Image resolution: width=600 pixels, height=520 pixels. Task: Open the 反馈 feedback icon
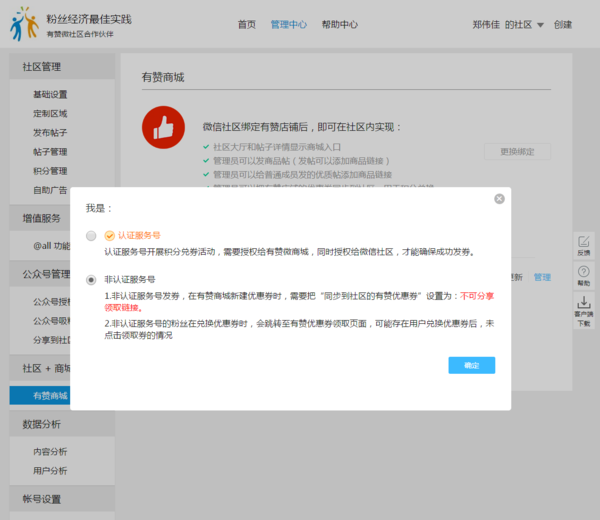584,246
